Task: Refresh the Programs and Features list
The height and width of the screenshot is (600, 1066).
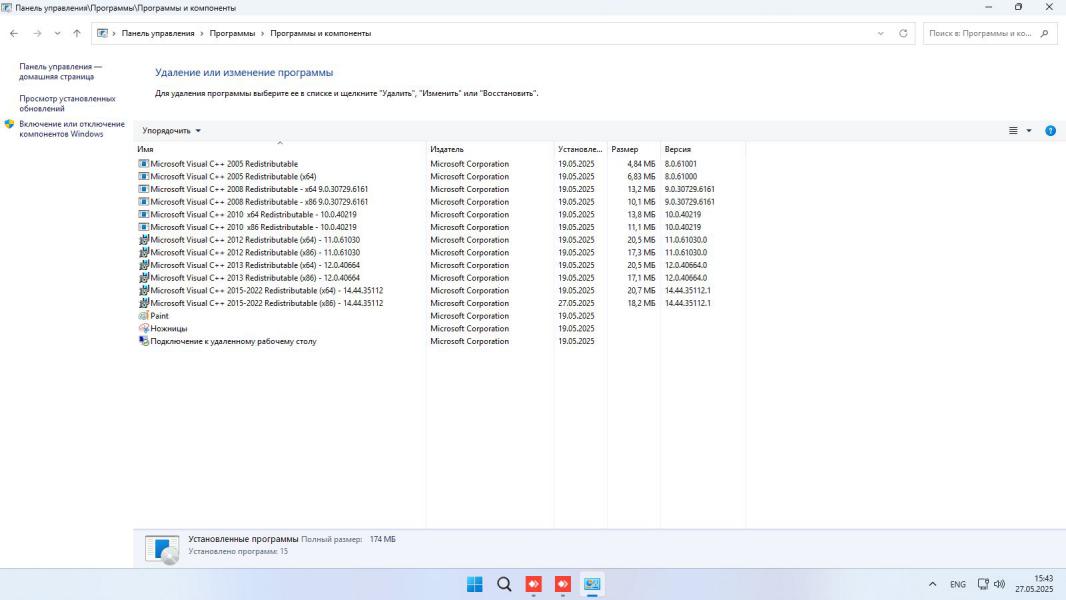Action: click(x=903, y=33)
